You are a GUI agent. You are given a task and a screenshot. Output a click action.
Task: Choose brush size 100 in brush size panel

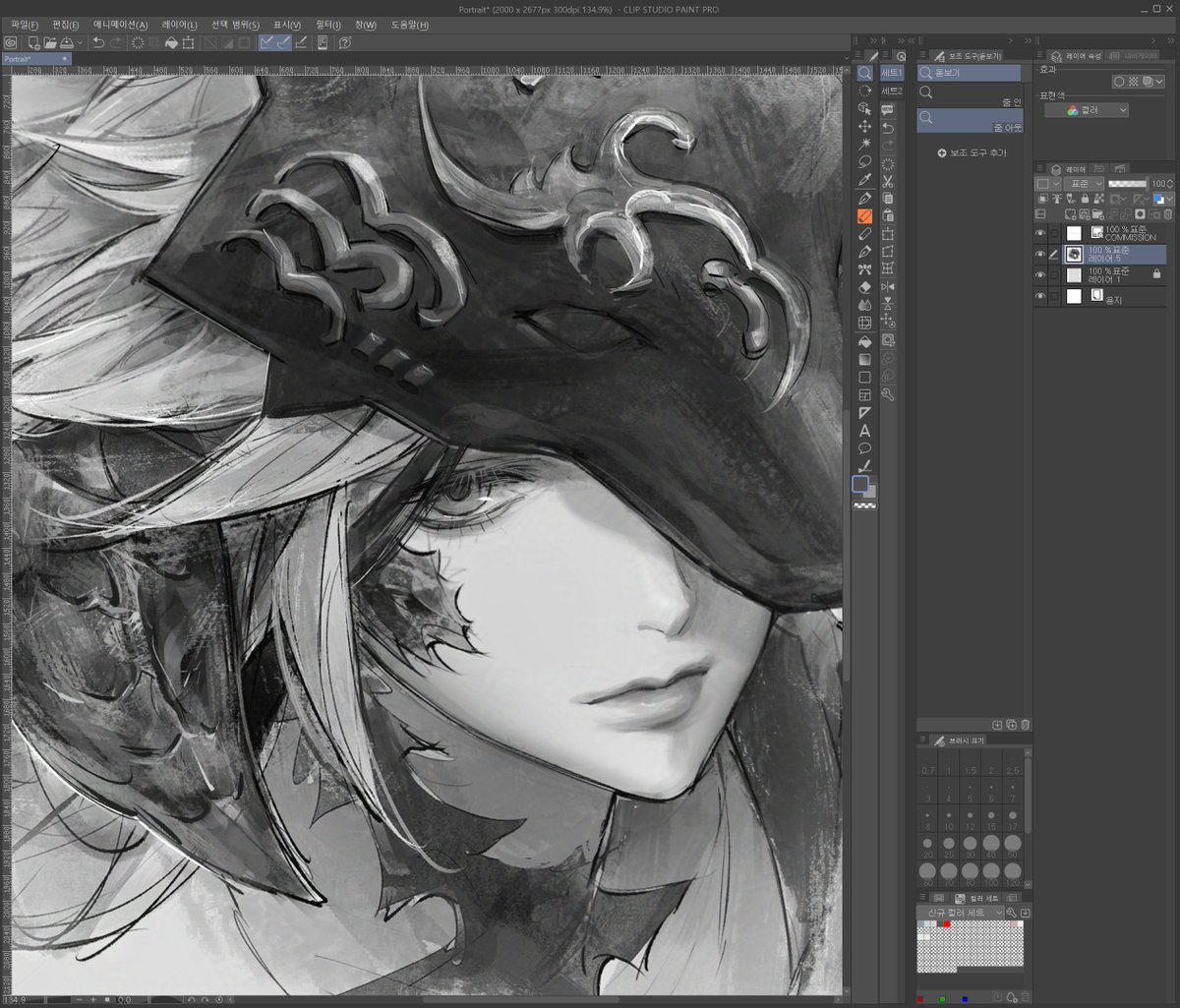point(992,872)
